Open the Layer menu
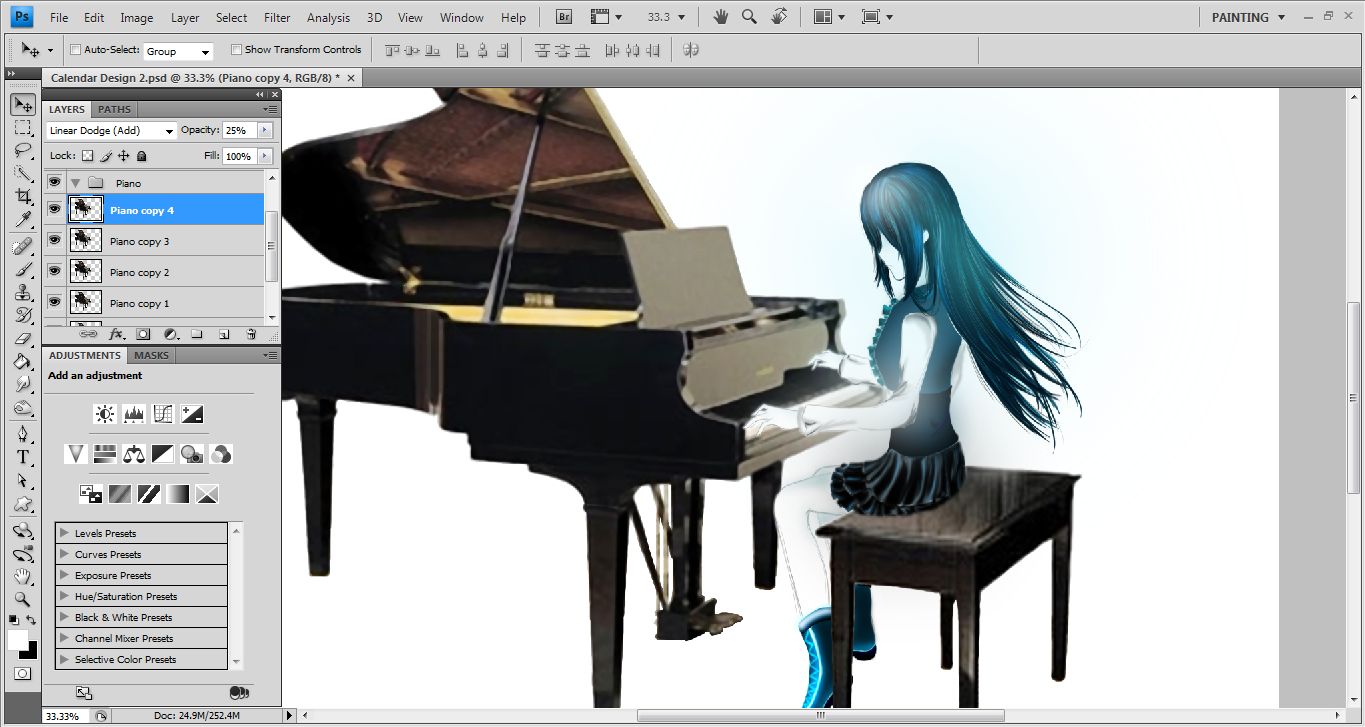The height and width of the screenshot is (727, 1365). point(185,17)
